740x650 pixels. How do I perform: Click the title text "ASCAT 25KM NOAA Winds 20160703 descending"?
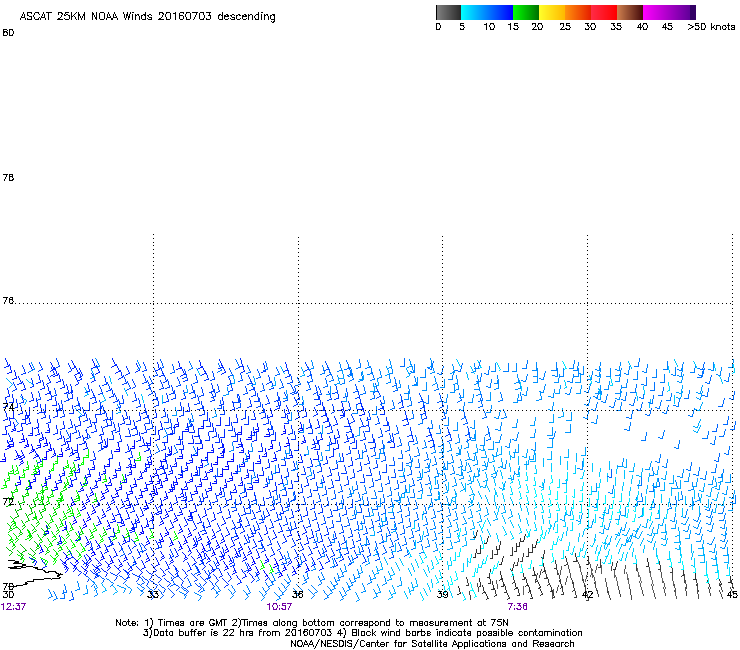147,17
